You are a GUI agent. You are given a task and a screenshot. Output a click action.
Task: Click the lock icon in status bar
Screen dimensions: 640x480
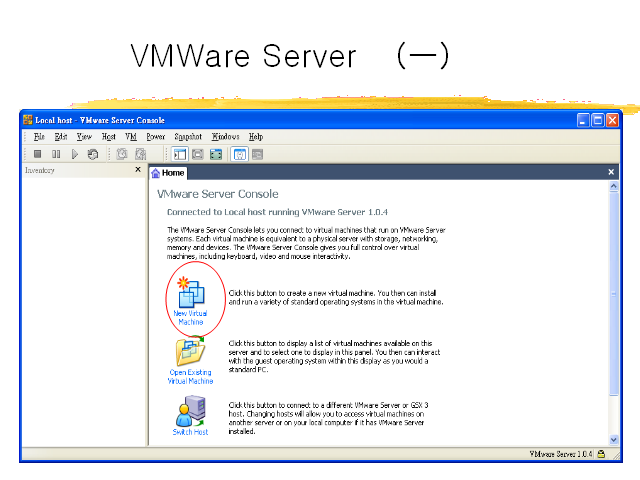(601, 454)
